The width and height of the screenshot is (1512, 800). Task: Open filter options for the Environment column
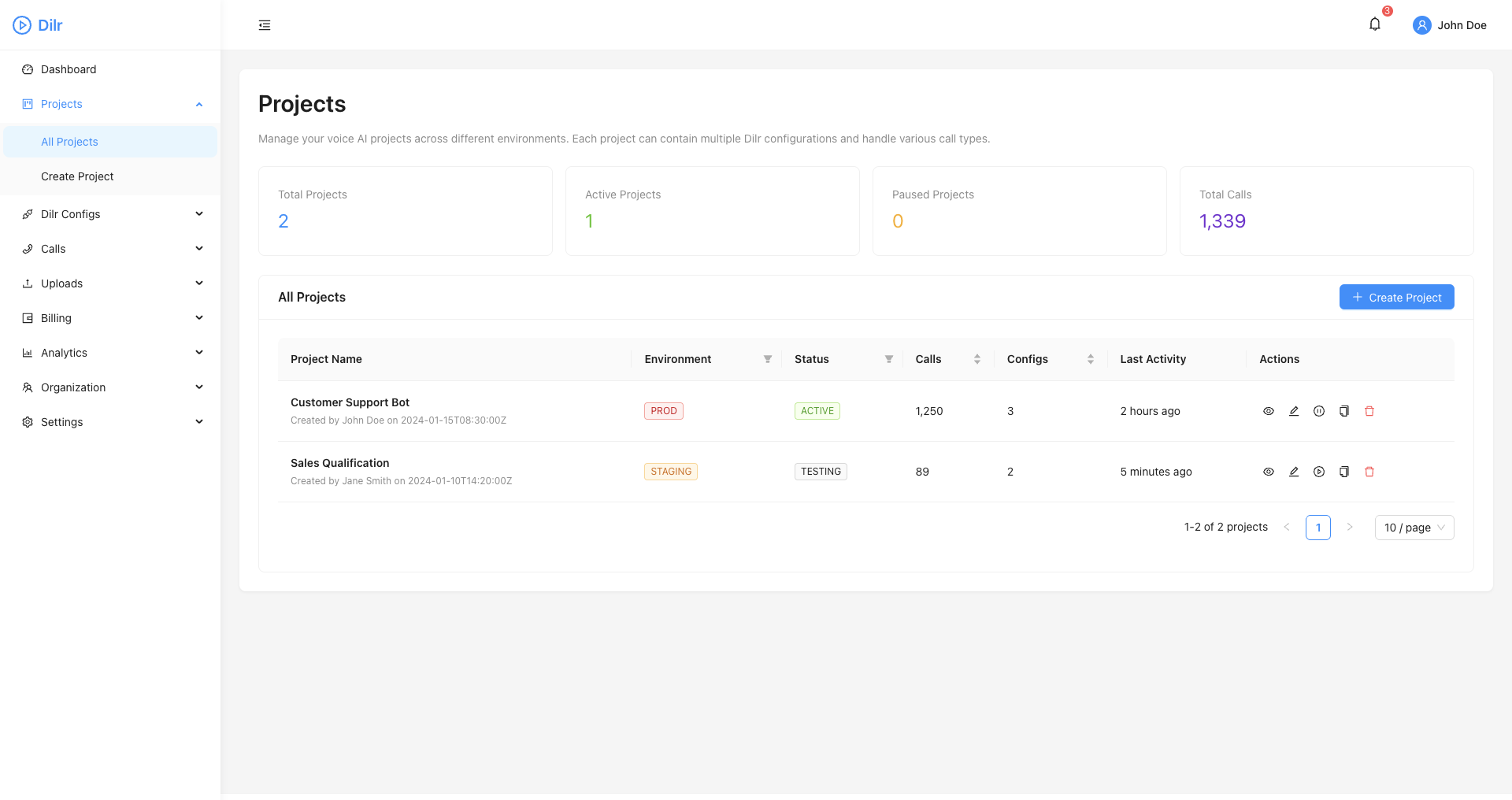(768, 359)
